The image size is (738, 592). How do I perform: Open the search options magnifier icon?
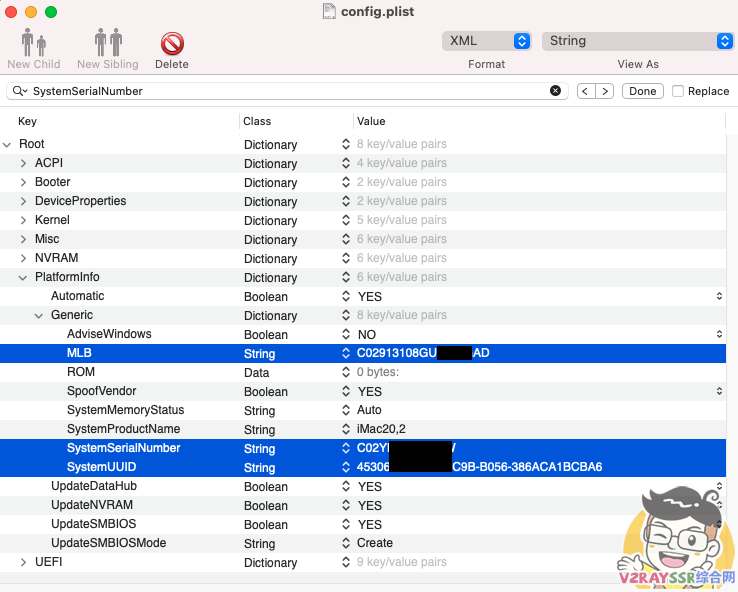(x=19, y=91)
